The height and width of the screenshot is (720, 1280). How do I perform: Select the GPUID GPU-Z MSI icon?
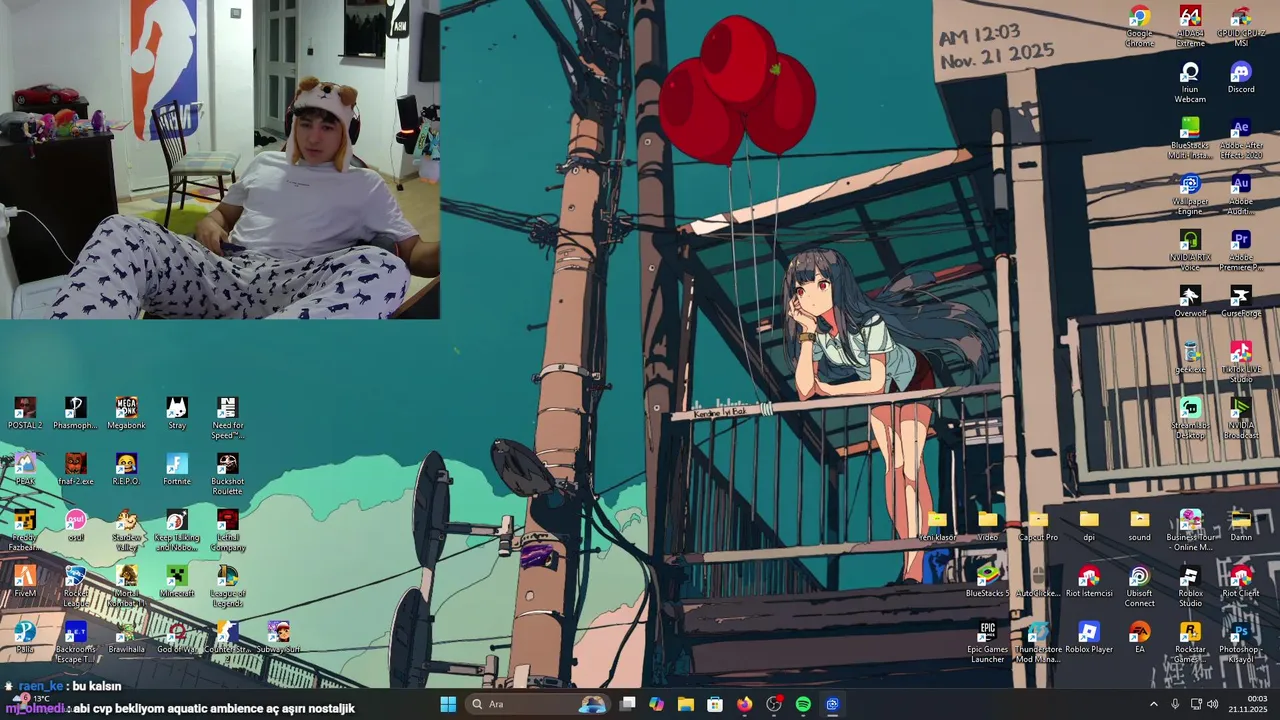[x=1241, y=26]
